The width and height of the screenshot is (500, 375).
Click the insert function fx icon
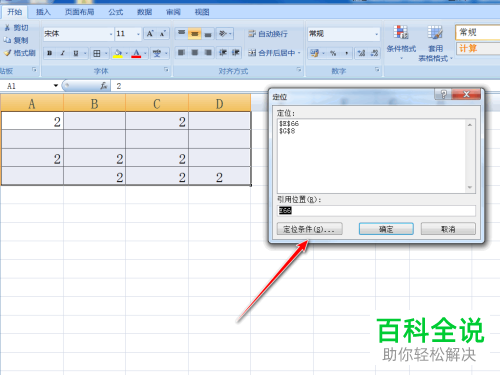click(104, 86)
